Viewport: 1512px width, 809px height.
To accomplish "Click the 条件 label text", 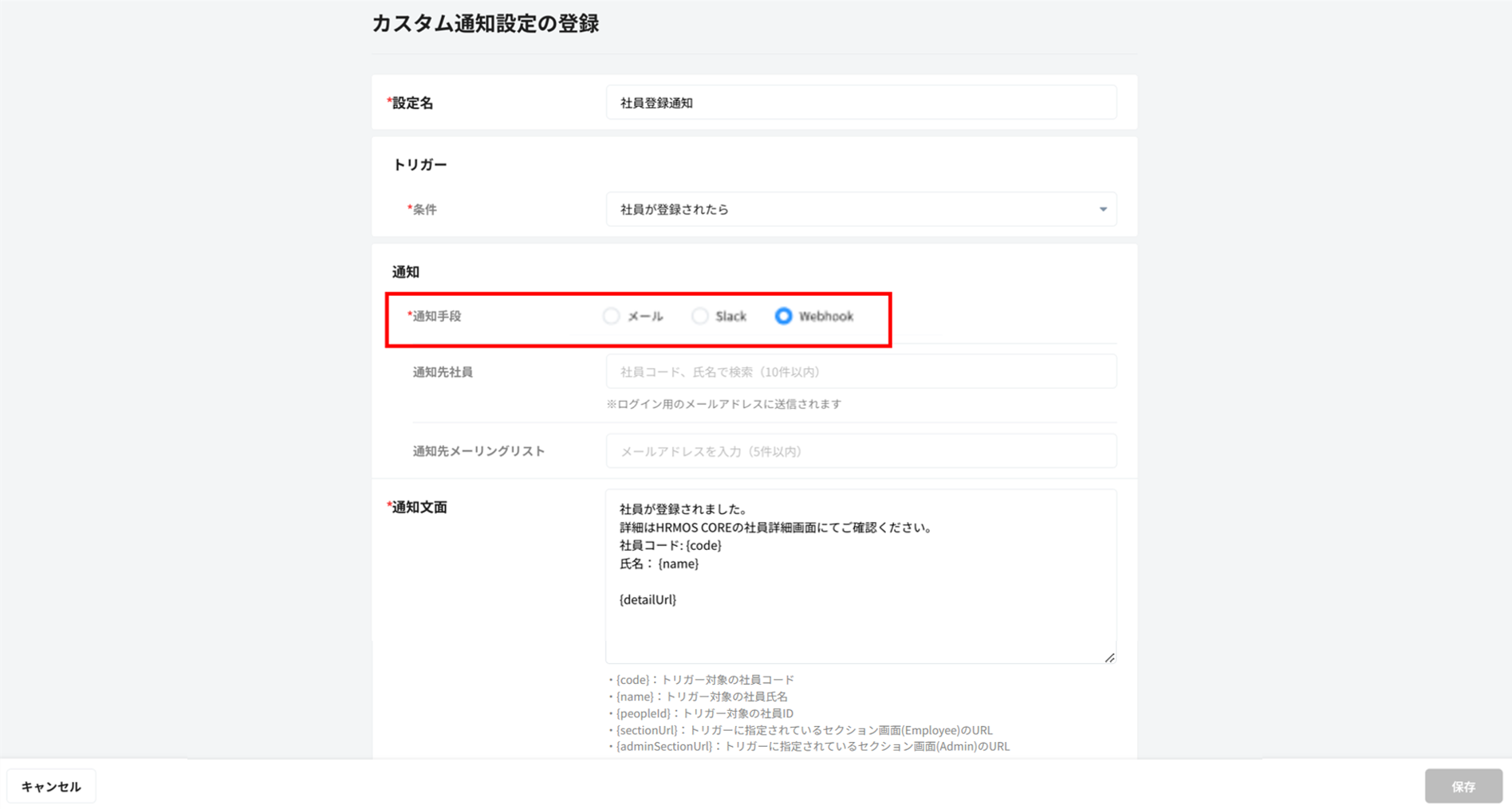I will pos(424,210).
